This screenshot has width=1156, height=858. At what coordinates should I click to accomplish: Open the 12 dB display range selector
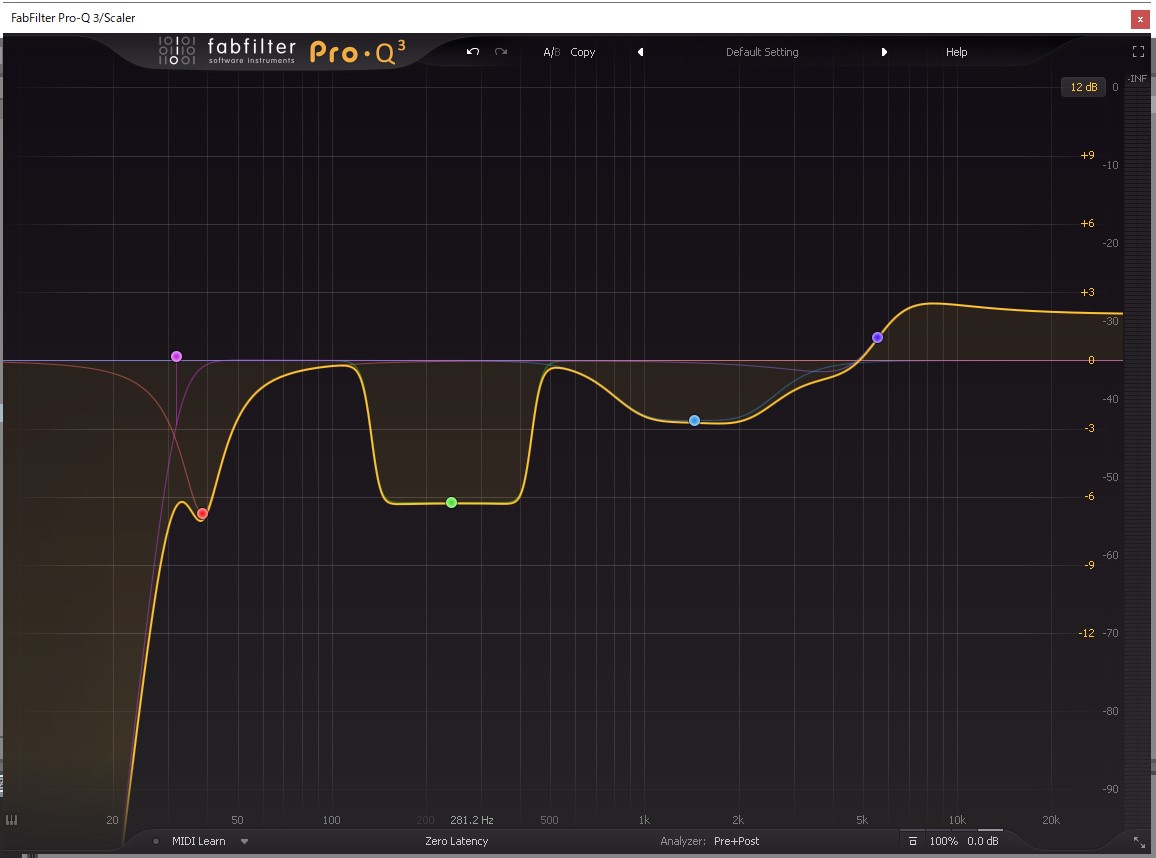pos(1084,87)
